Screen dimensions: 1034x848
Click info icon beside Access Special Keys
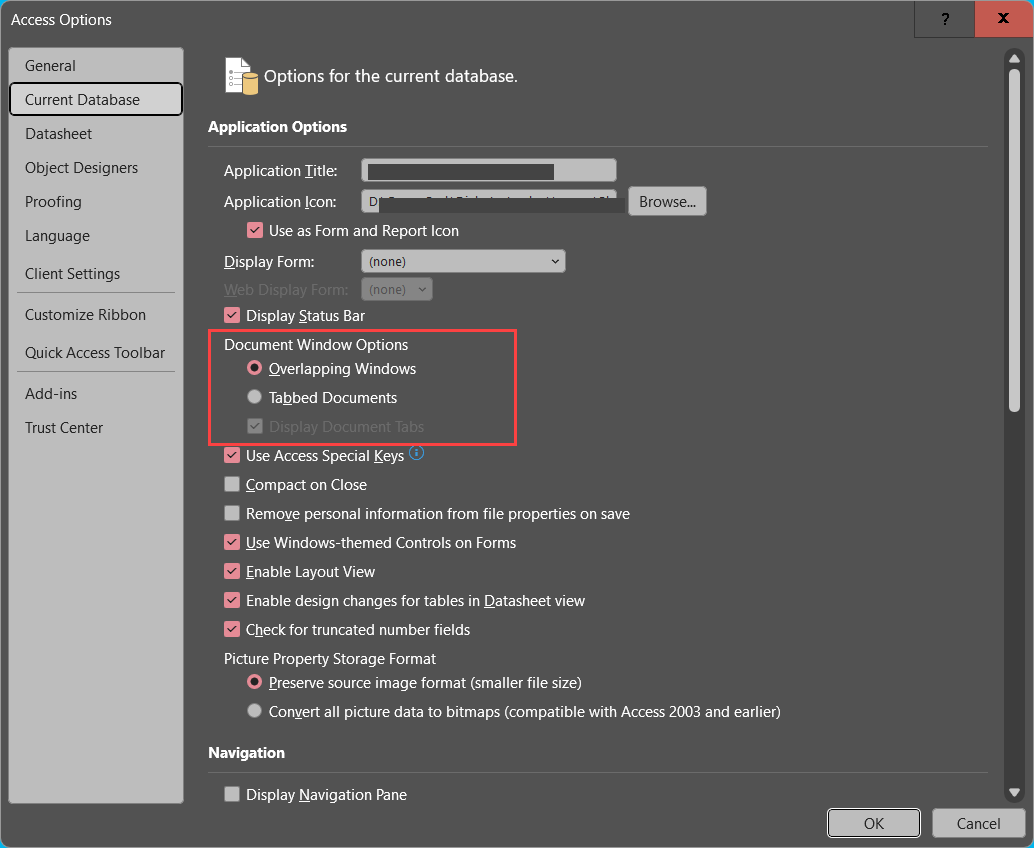417,453
